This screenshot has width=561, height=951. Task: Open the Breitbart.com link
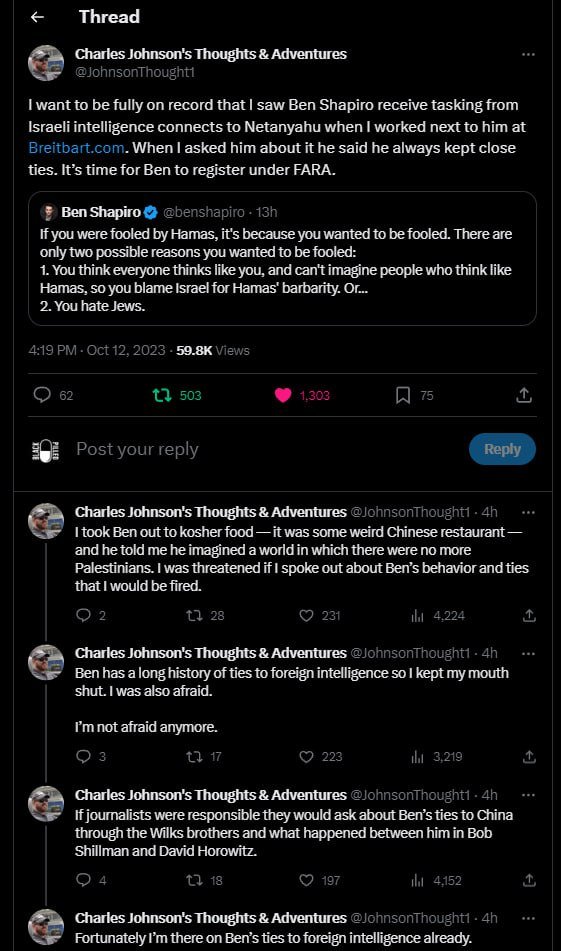(x=76, y=148)
